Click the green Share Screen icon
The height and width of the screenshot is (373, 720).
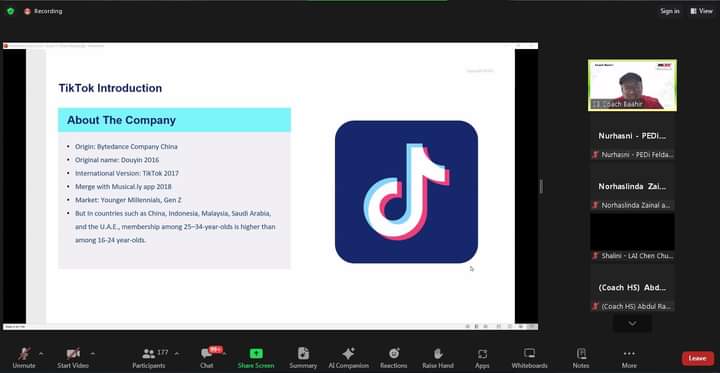(256, 353)
